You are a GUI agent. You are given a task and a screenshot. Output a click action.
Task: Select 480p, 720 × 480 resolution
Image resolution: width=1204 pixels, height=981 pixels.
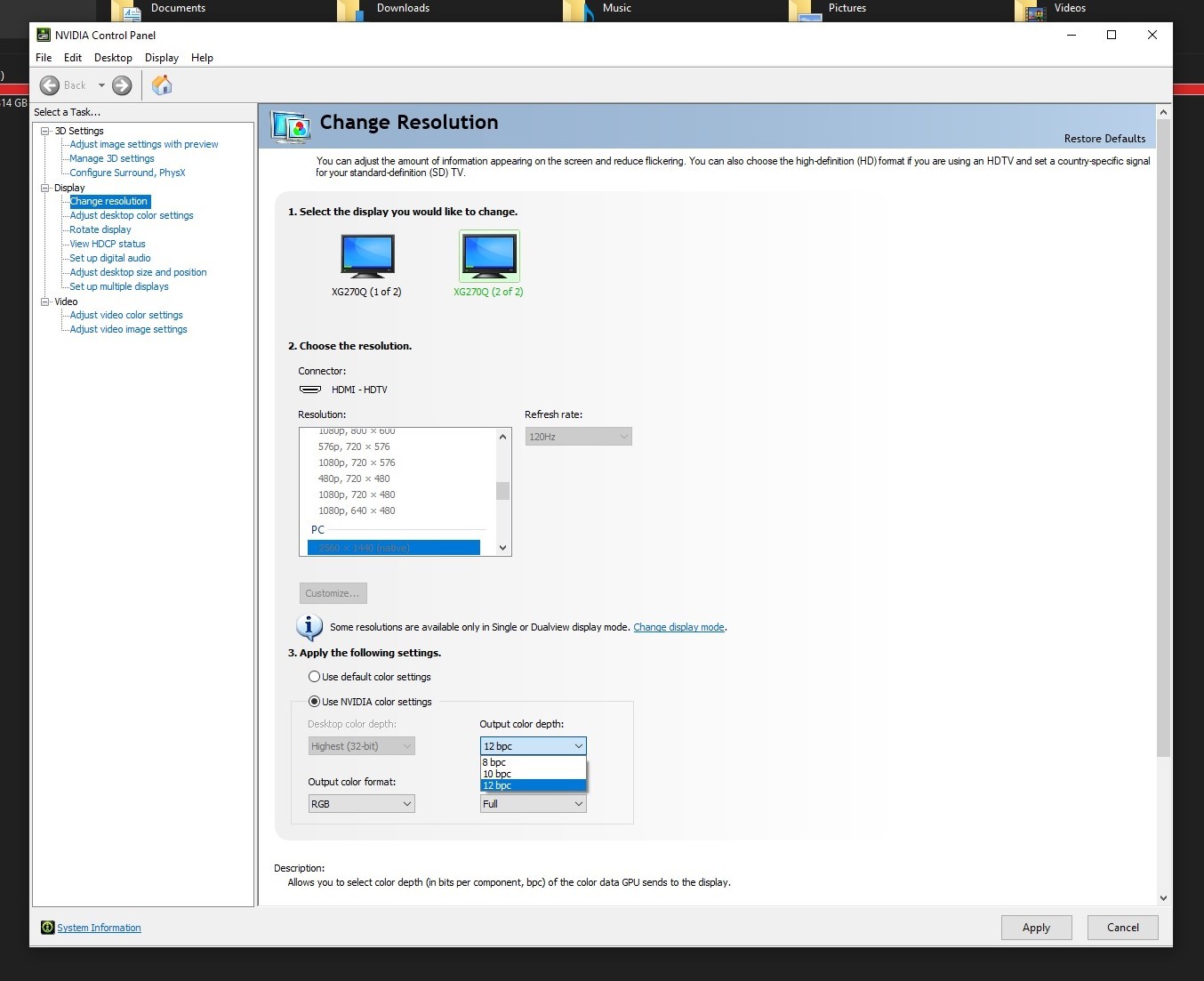pyautogui.click(x=354, y=478)
